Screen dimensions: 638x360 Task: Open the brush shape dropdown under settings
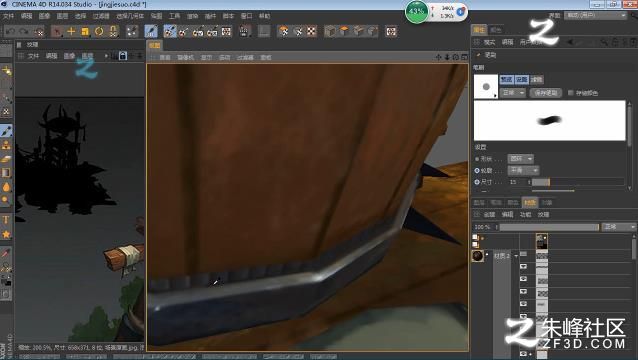click(521, 159)
